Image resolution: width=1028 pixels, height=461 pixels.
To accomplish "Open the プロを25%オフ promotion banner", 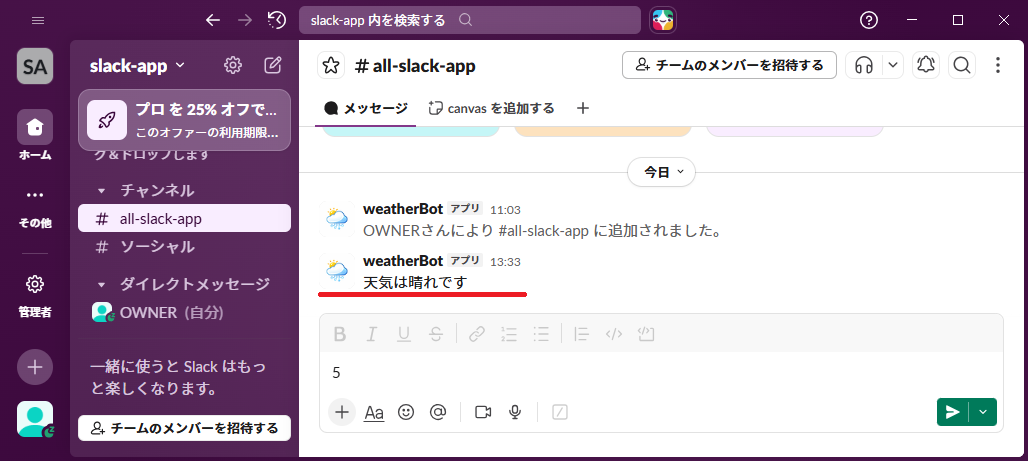I will click(x=184, y=120).
